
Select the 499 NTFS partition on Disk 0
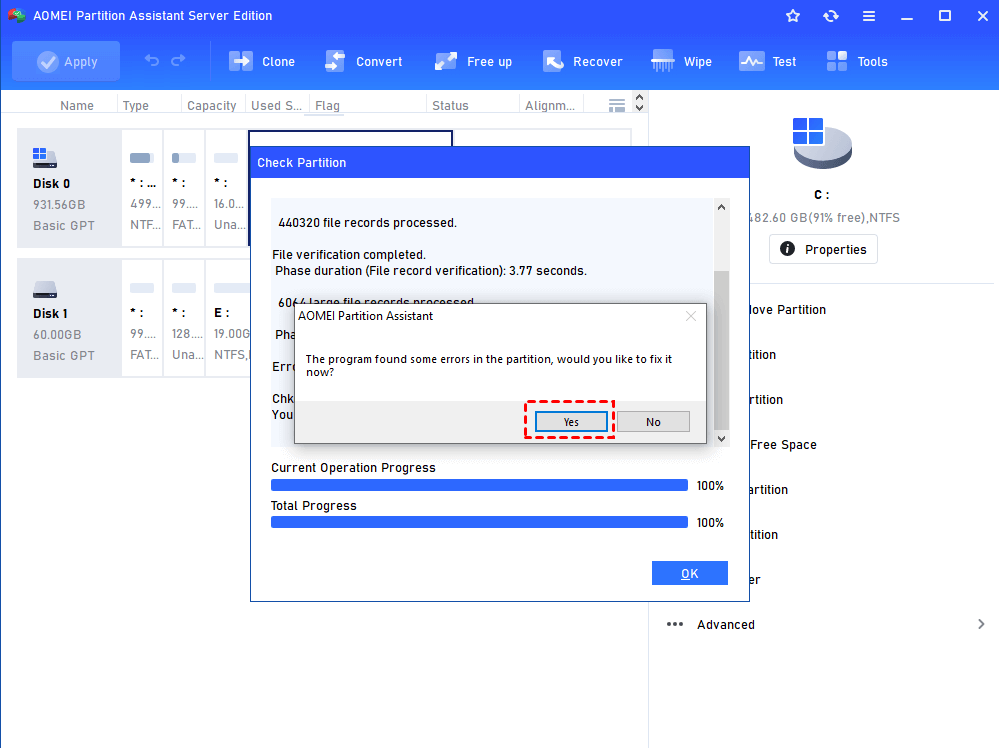[x=142, y=188]
